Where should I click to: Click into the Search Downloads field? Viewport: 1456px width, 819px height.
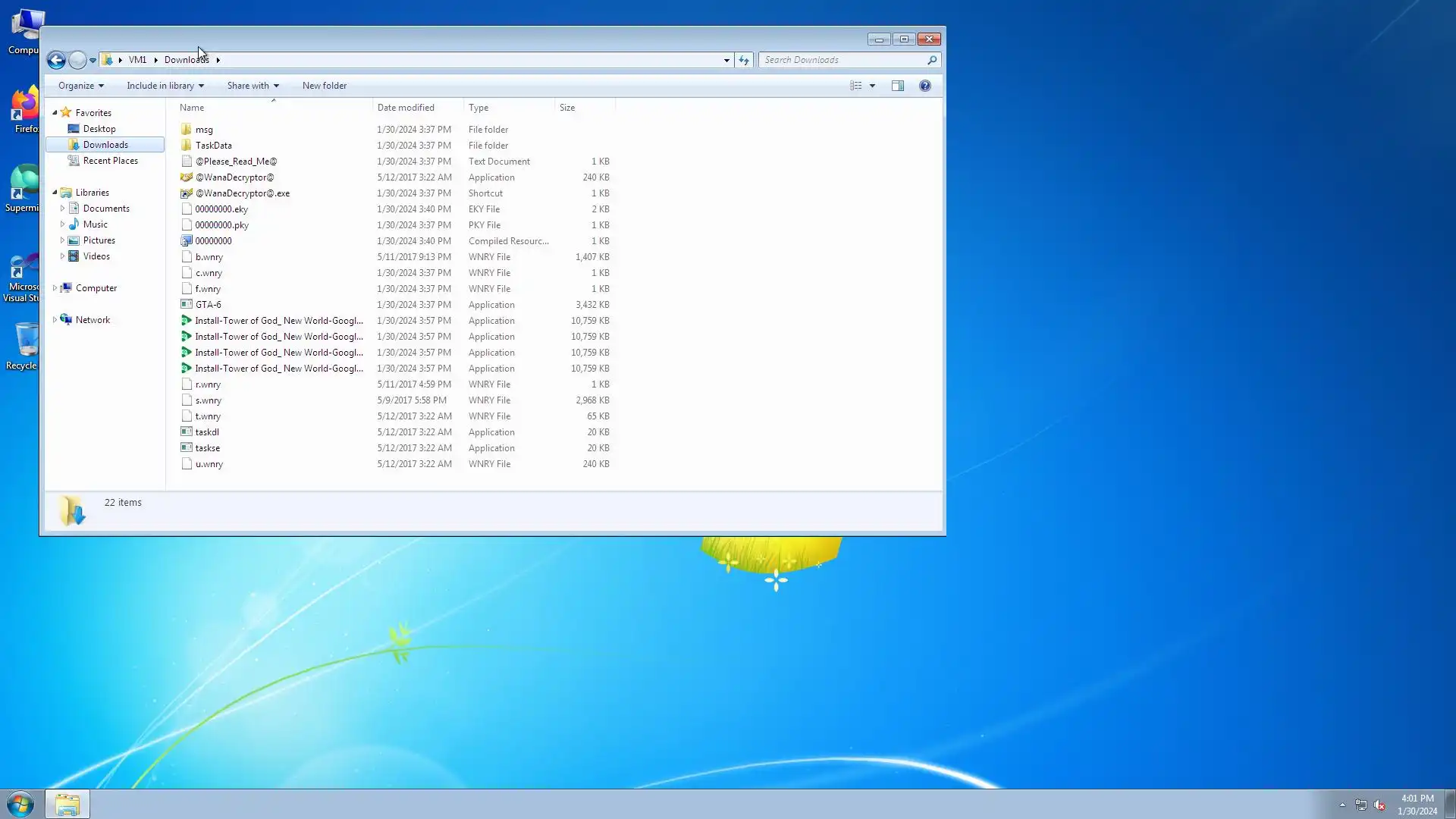coord(842,60)
